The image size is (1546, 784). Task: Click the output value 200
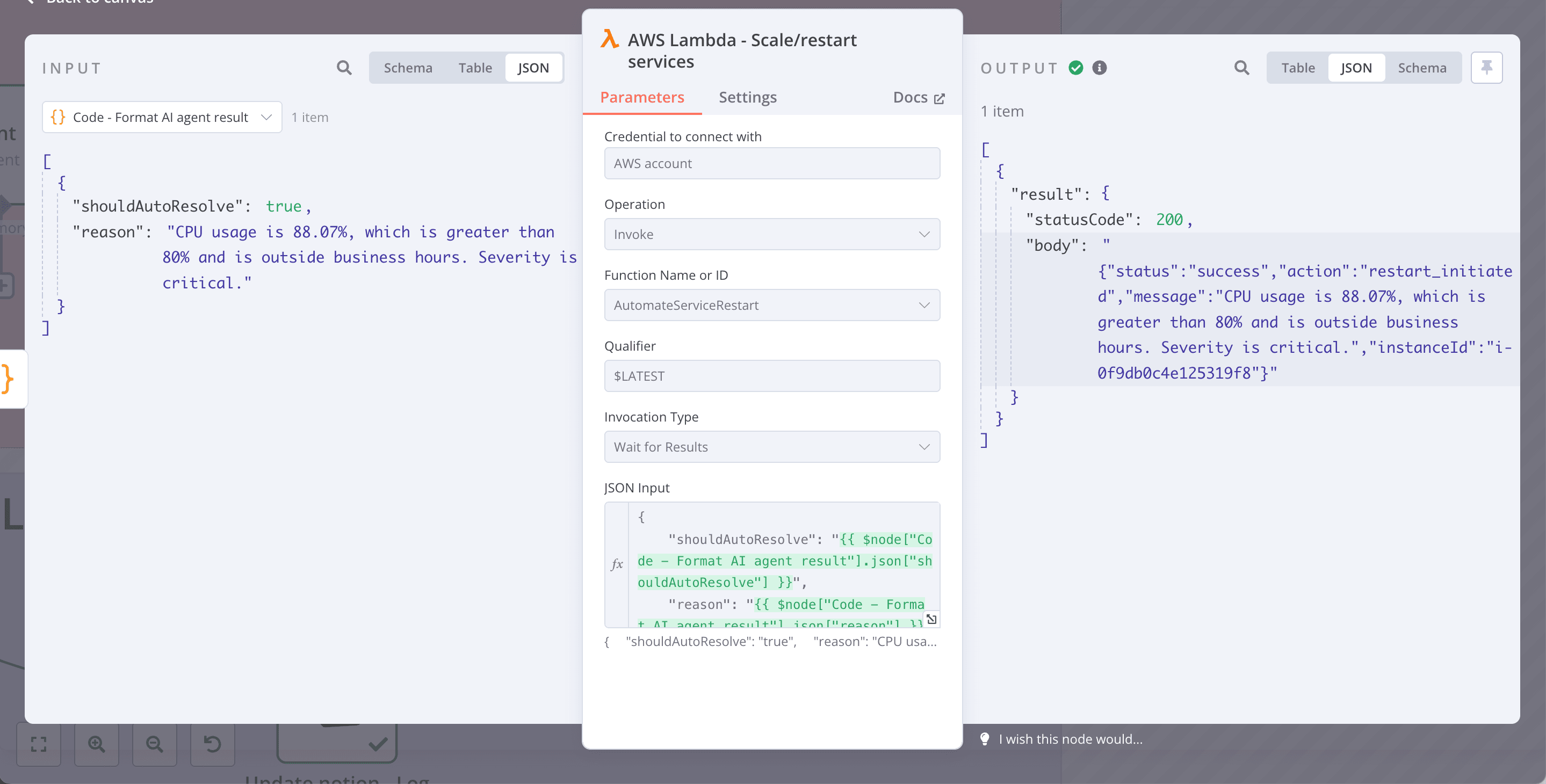1169,220
